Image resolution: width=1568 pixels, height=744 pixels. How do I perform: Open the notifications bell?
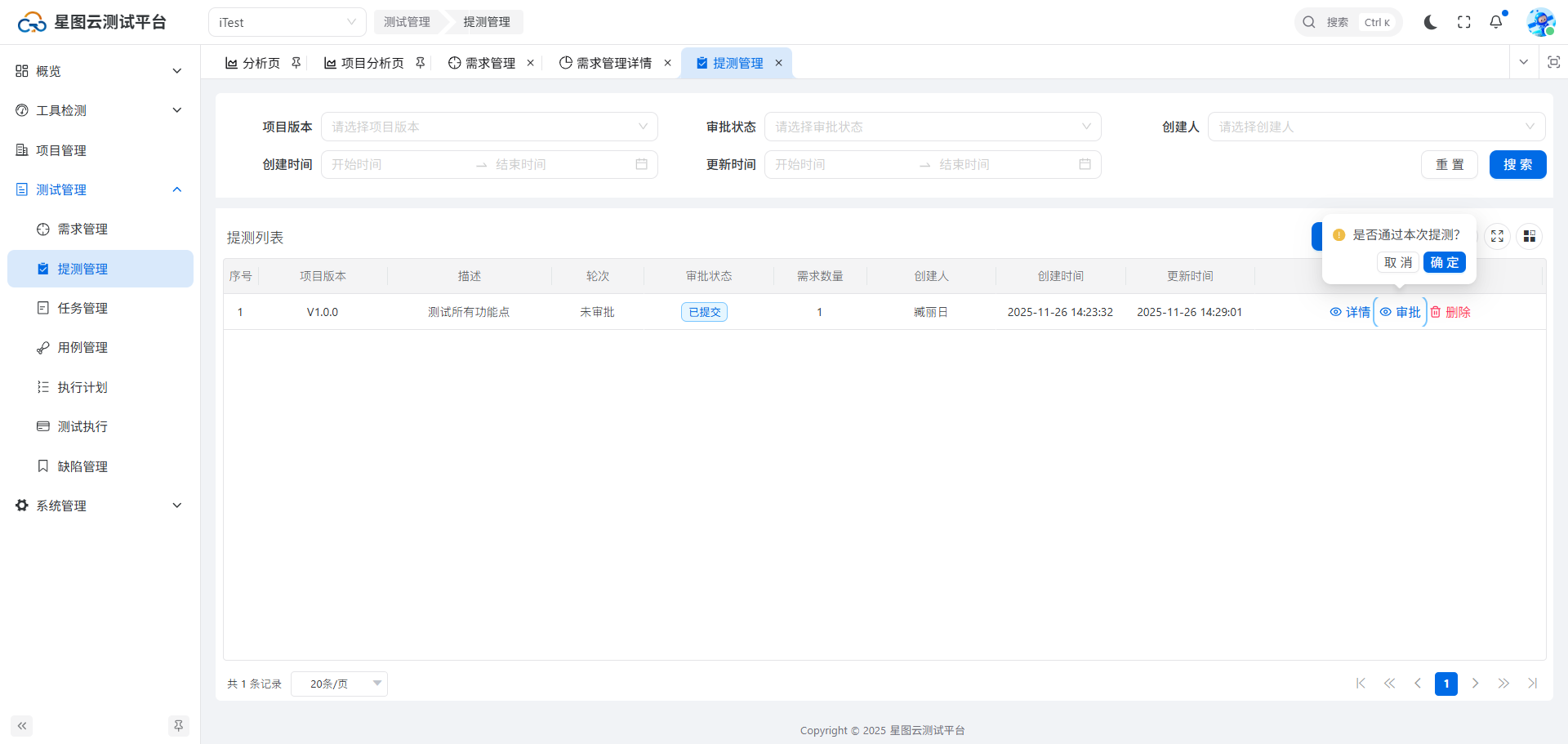tap(1495, 22)
